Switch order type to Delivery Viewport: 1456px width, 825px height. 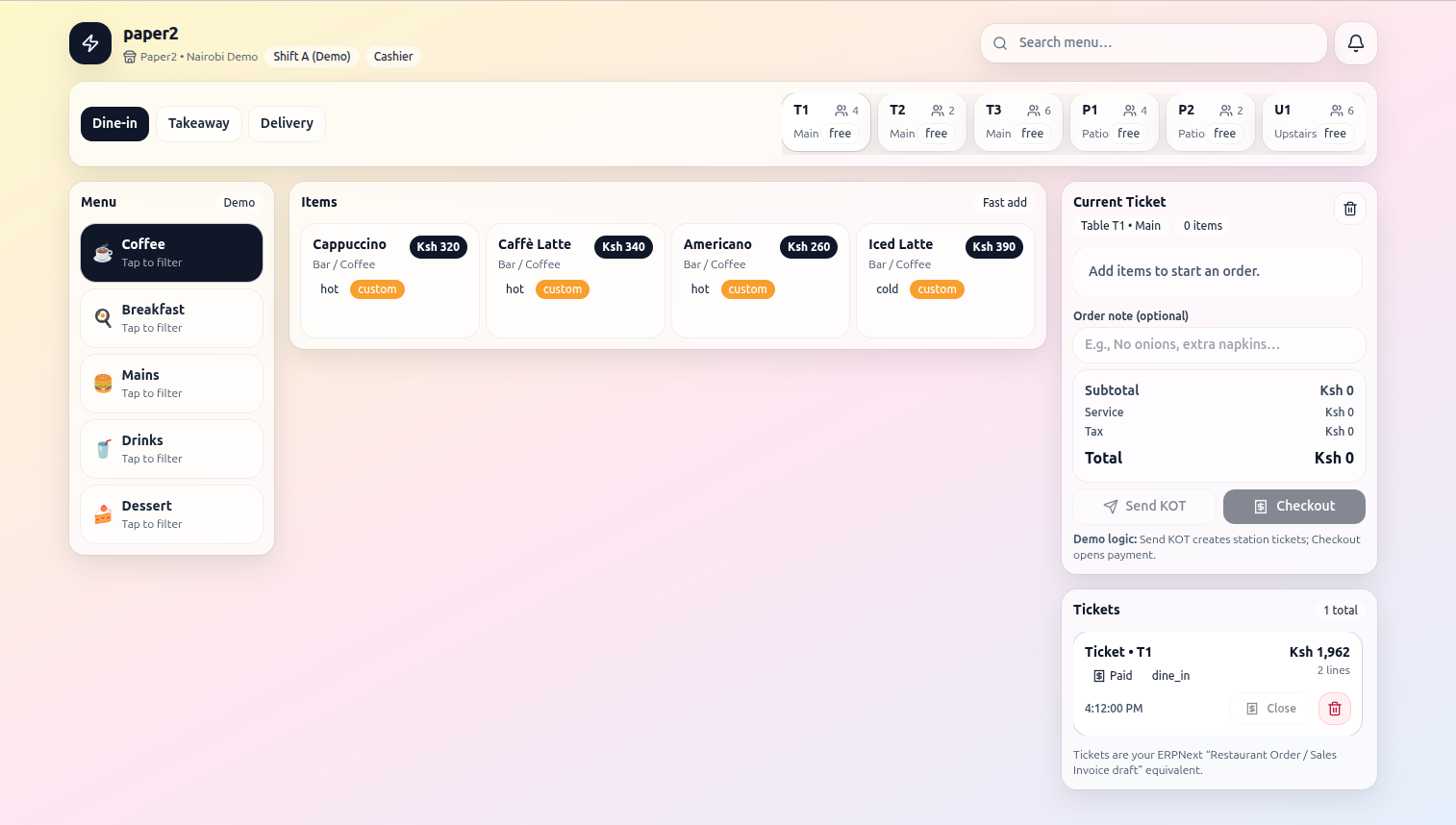tap(287, 123)
